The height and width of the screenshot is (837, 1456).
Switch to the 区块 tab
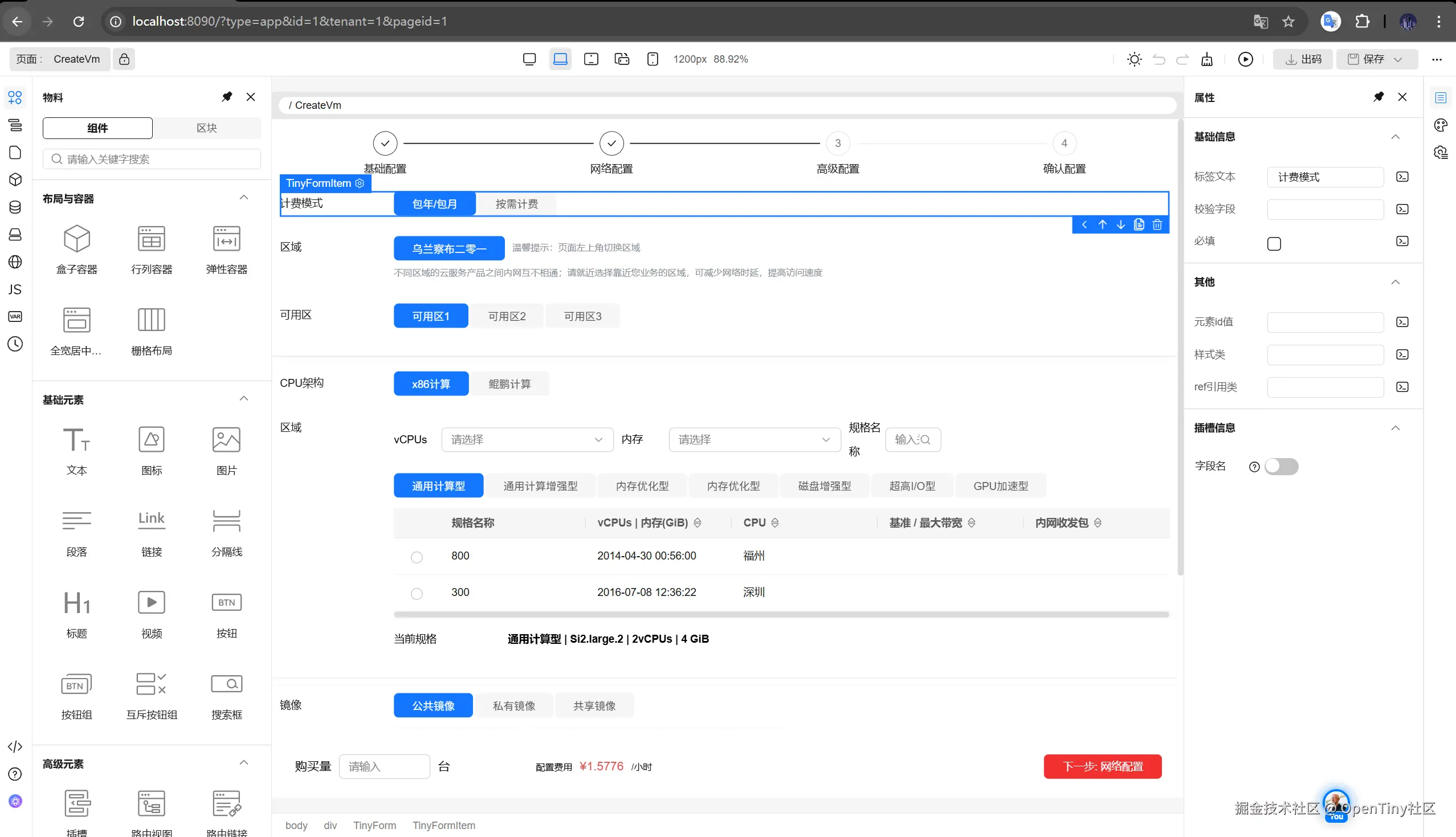206,128
